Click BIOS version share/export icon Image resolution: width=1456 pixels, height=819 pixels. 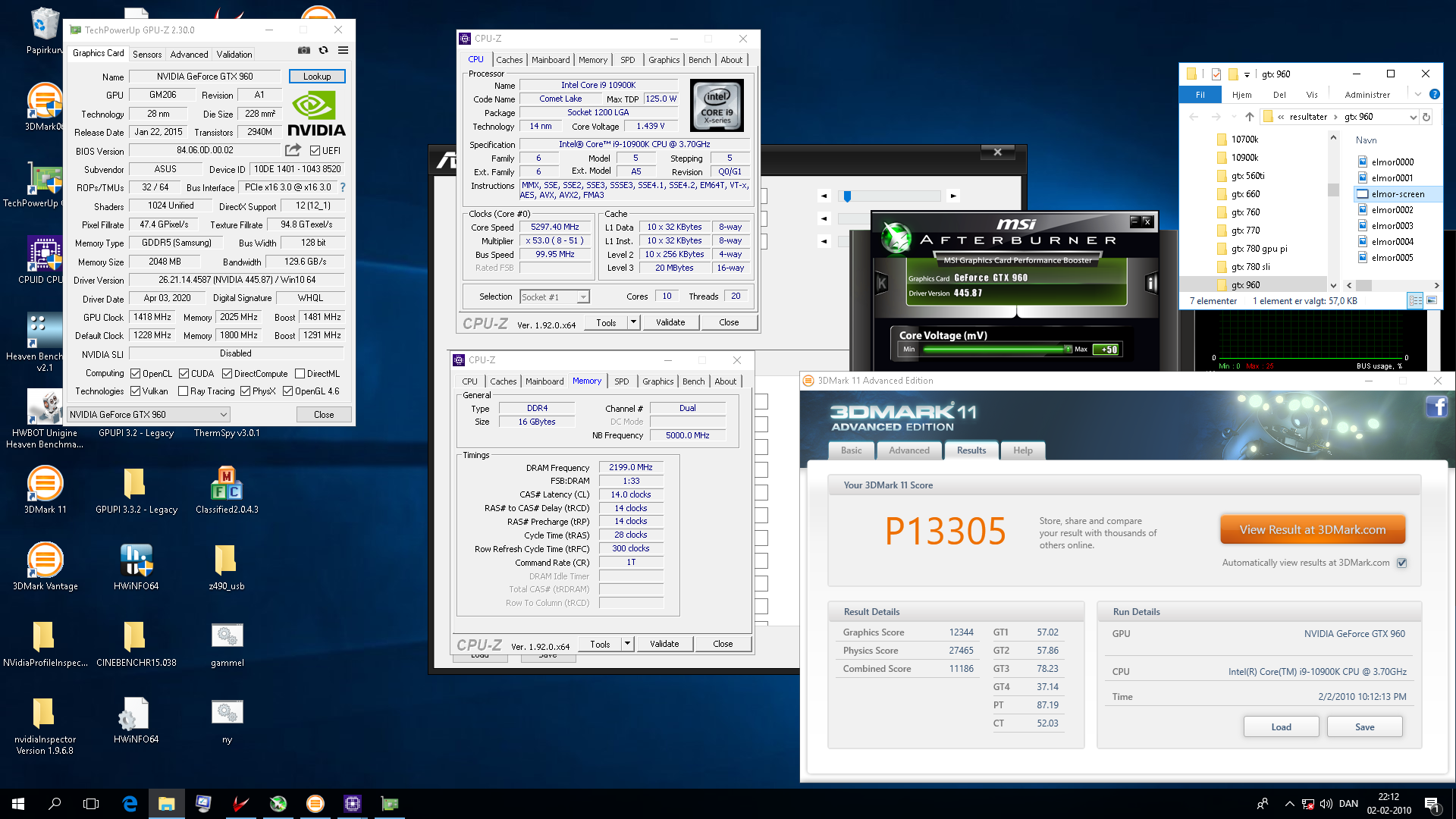[x=293, y=150]
